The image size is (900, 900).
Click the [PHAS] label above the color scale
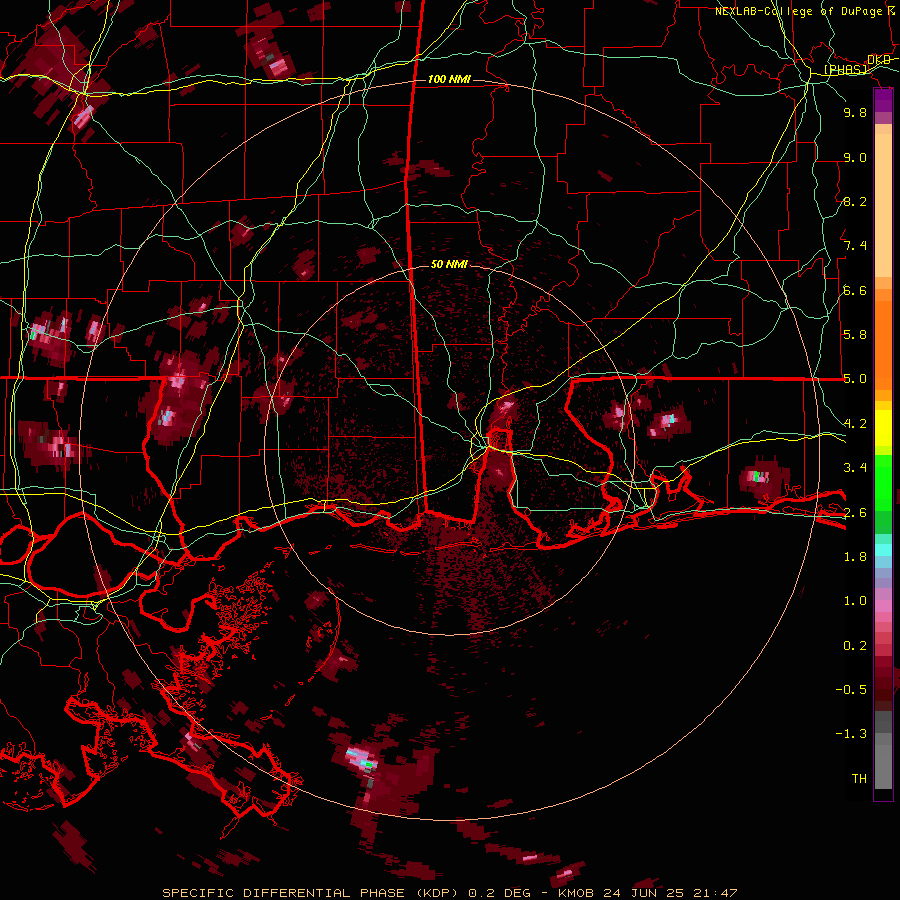coord(845,69)
